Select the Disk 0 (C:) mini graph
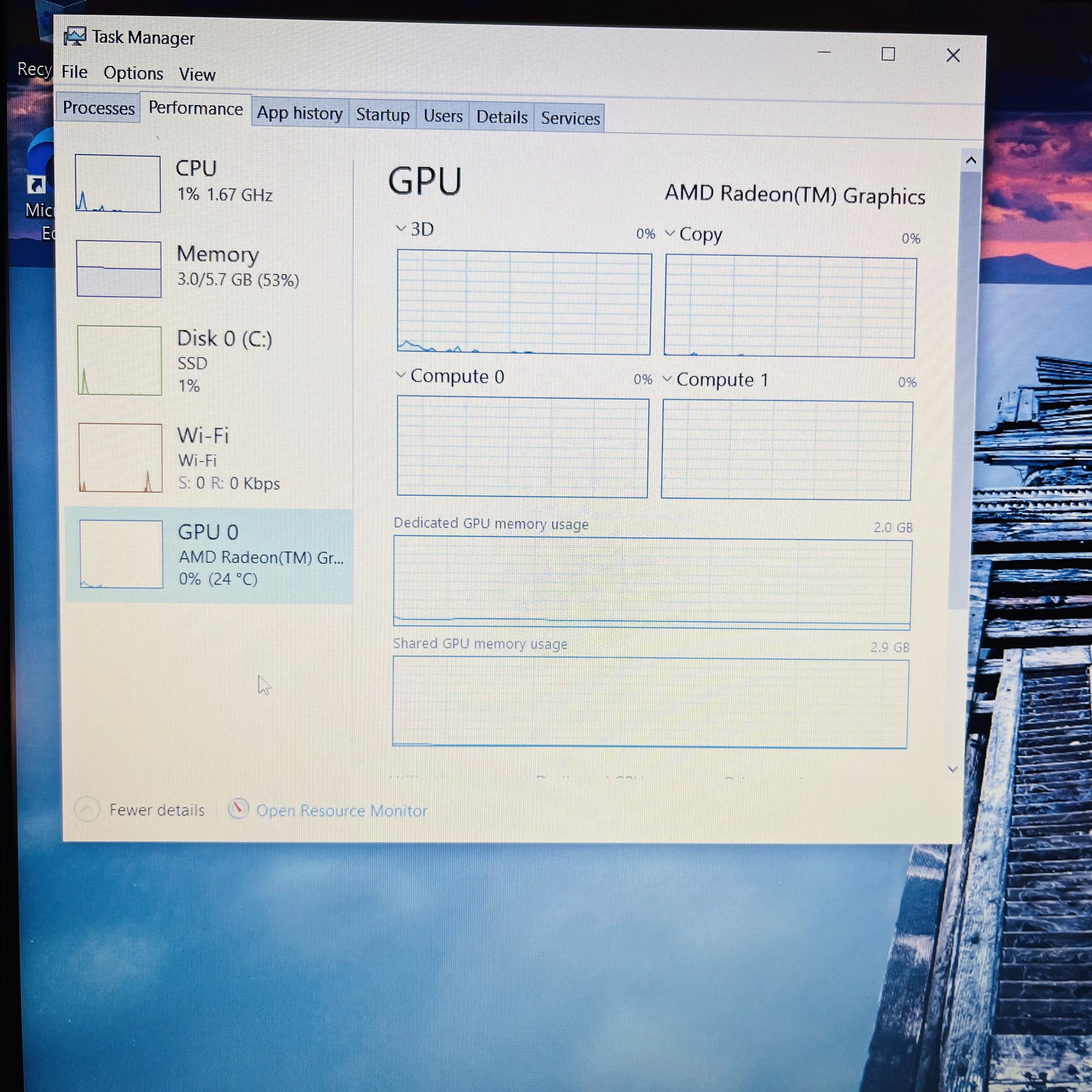1092x1092 pixels. [x=119, y=360]
